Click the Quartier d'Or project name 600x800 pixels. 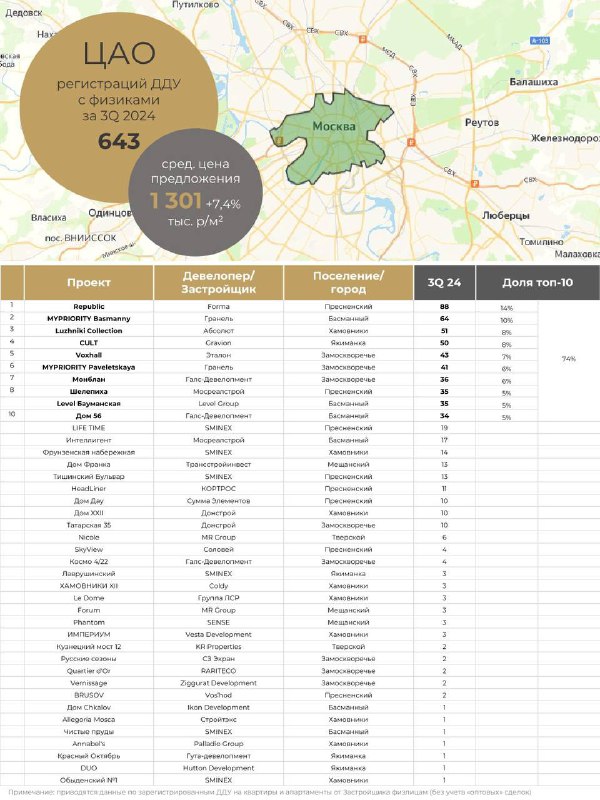(x=89, y=671)
